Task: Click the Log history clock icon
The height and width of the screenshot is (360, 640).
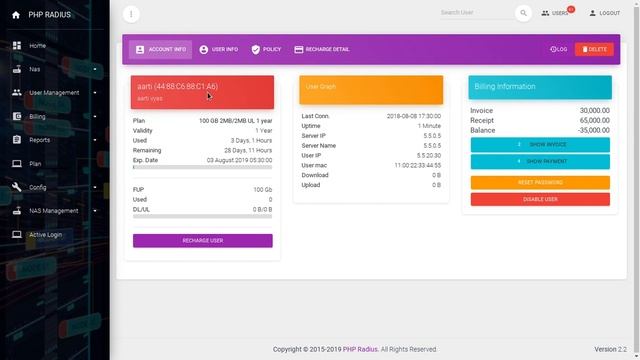Action: click(x=553, y=49)
